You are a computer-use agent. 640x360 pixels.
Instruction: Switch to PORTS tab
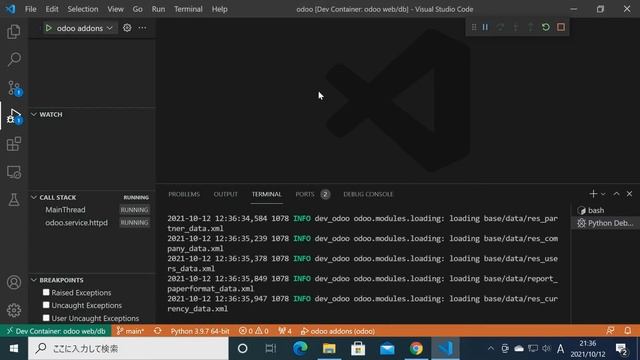[305, 194]
